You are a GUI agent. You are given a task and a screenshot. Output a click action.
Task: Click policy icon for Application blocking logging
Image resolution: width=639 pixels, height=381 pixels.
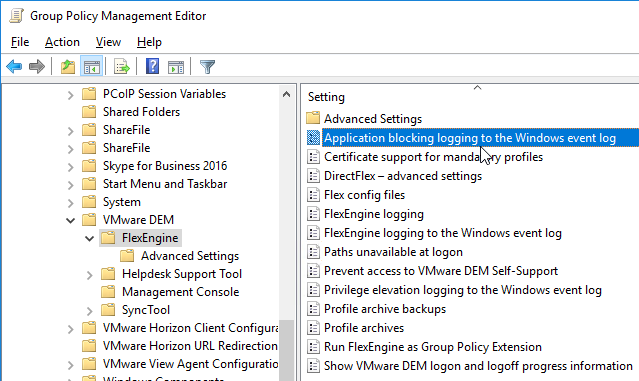click(x=313, y=138)
